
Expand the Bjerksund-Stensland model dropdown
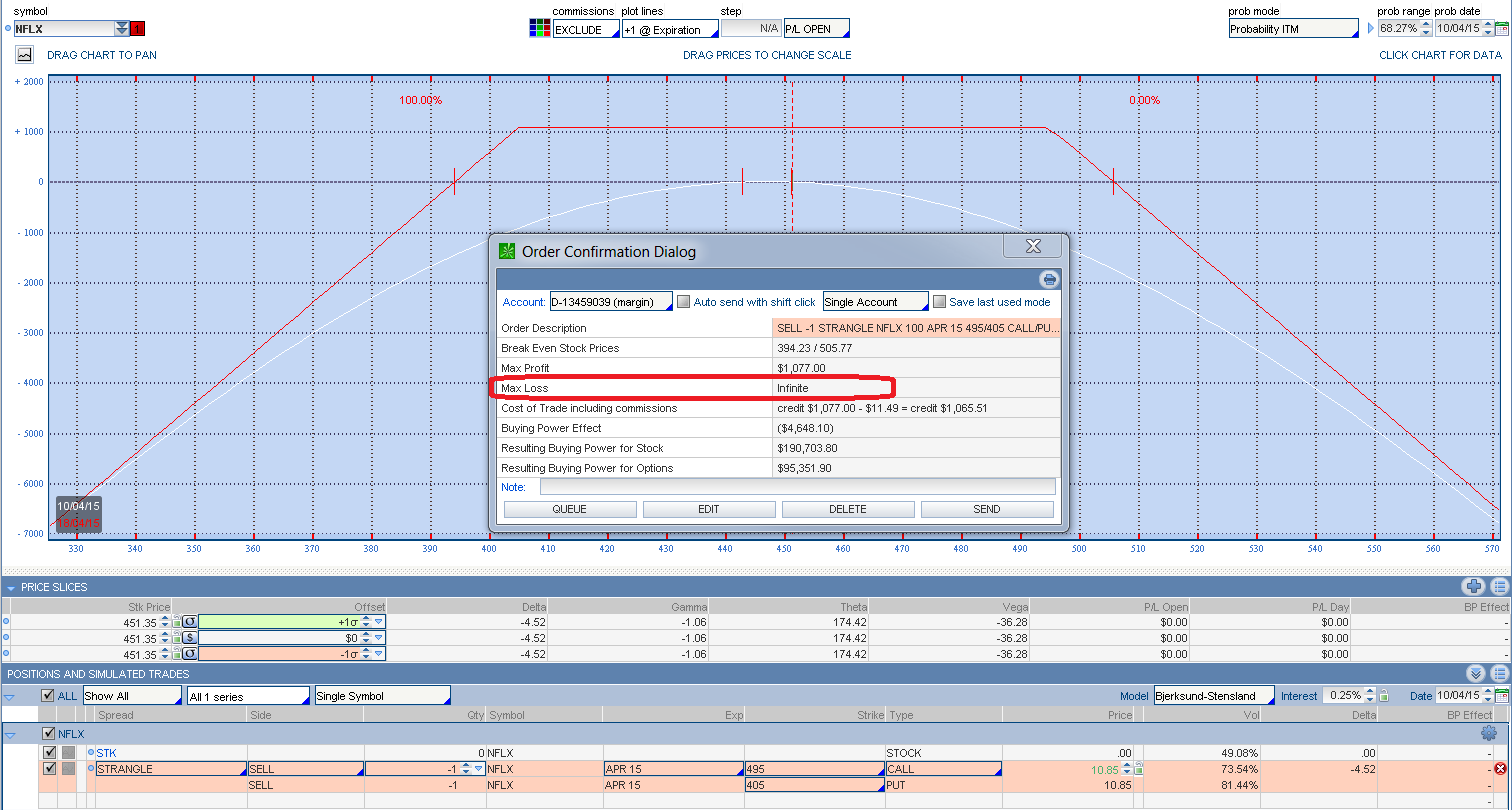1213,696
